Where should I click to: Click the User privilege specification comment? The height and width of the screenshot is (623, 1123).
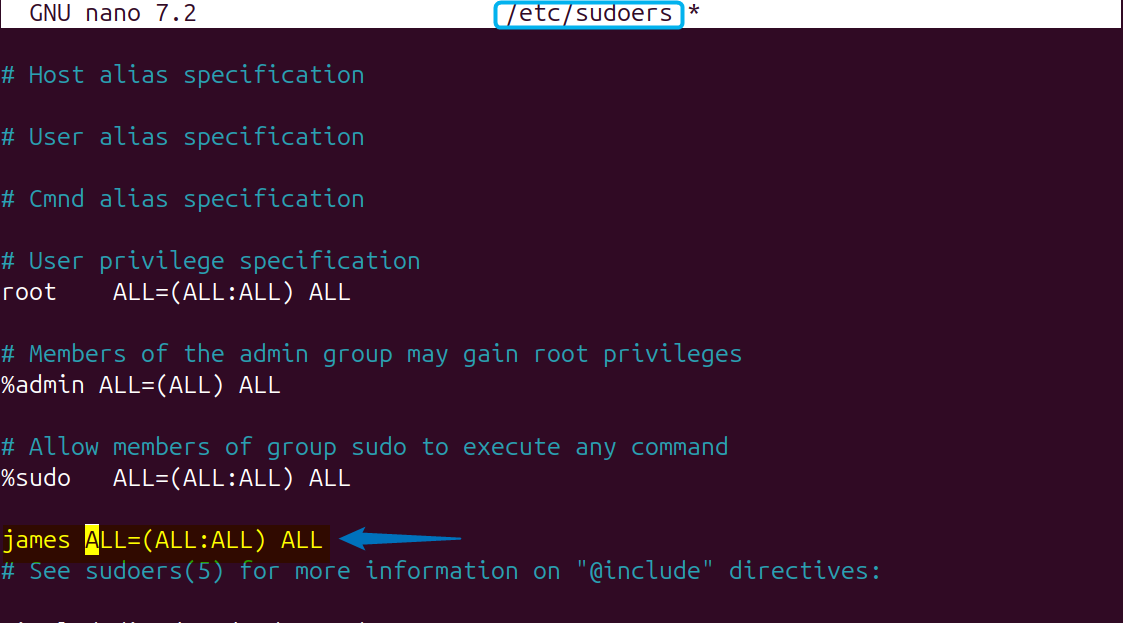point(211,261)
